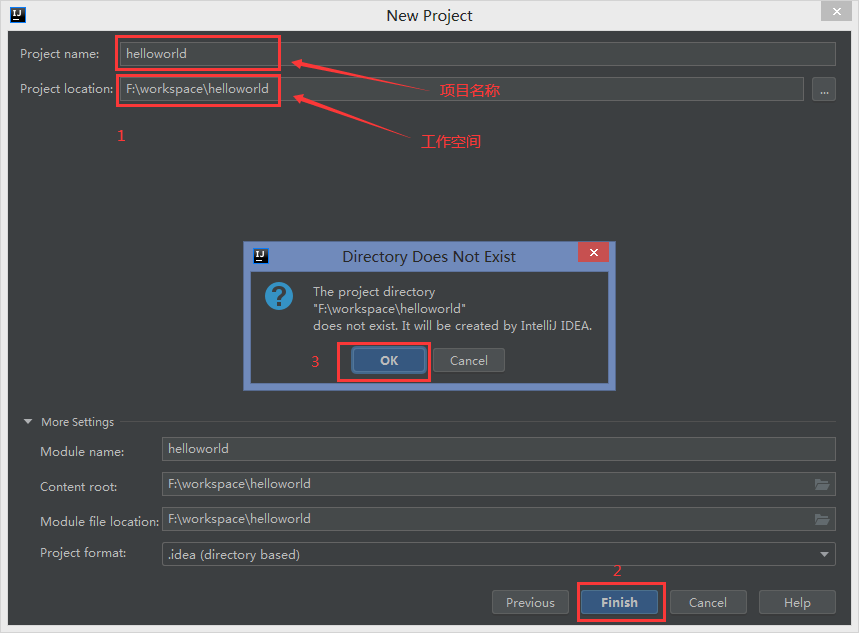The height and width of the screenshot is (633, 859).
Task: Close the warning dialog with its red X
Action: pos(593,252)
